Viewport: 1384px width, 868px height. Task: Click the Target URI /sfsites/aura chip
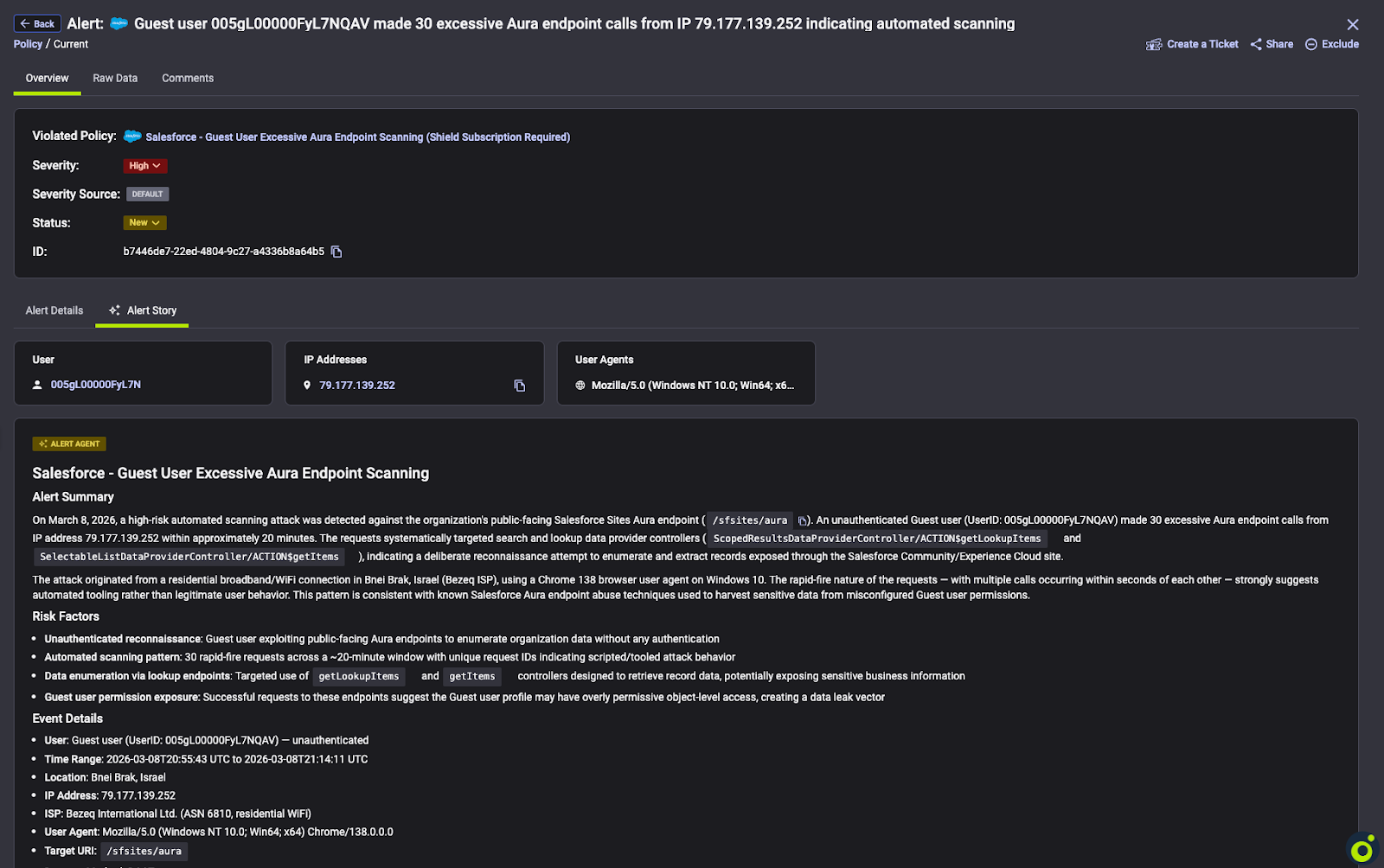144,852
